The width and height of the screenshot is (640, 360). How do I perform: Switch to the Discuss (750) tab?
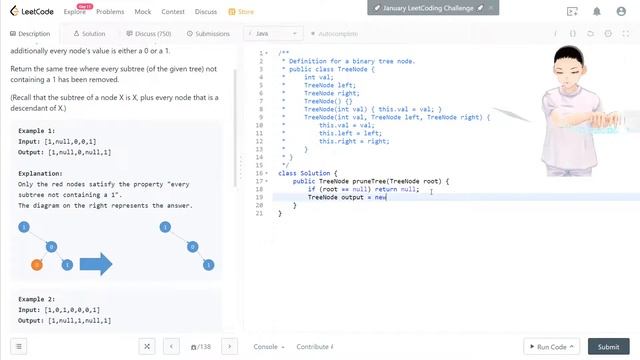coord(149,34)
